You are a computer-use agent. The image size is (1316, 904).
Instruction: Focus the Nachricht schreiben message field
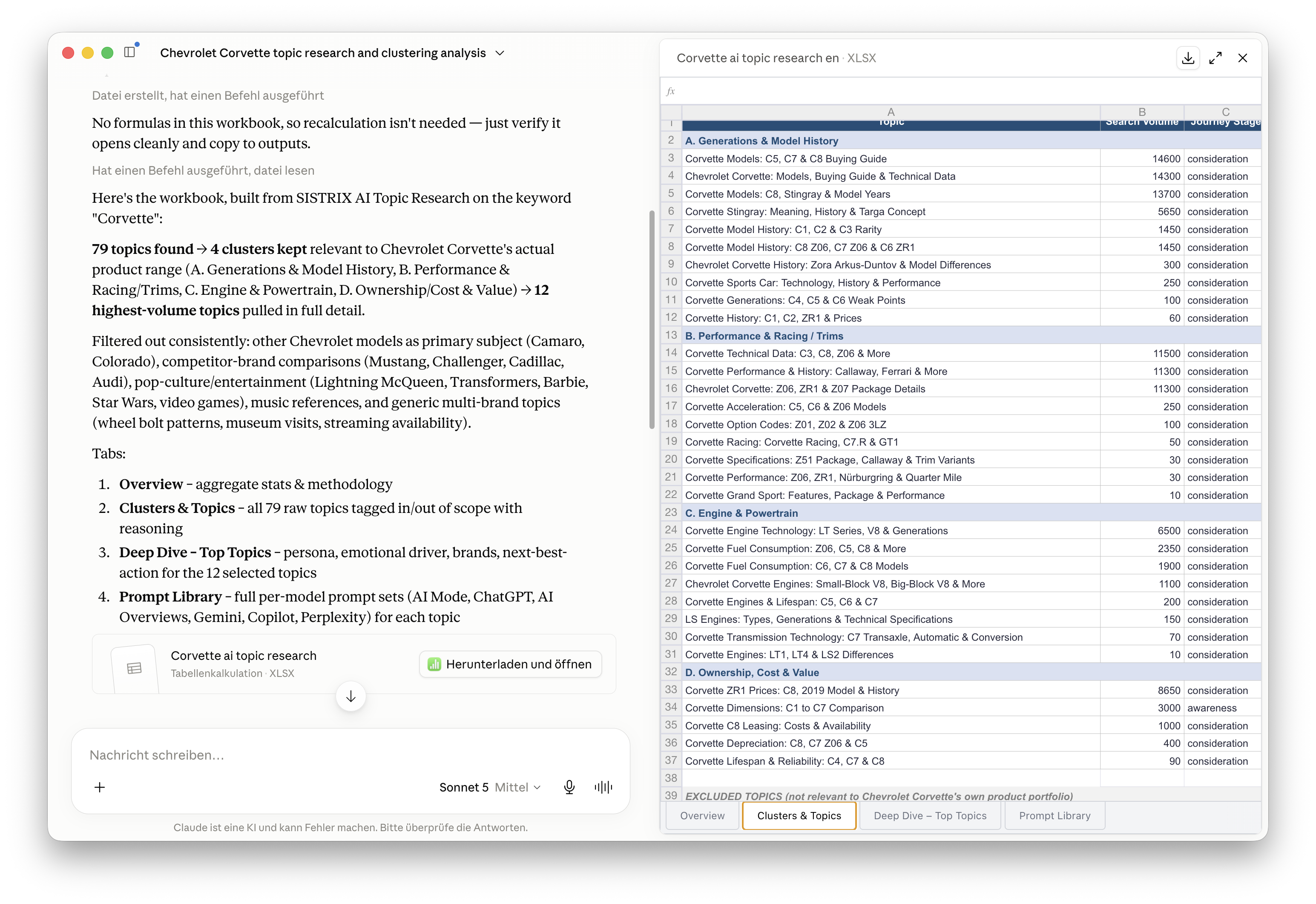pyautogui.click(x=351, y=755)
